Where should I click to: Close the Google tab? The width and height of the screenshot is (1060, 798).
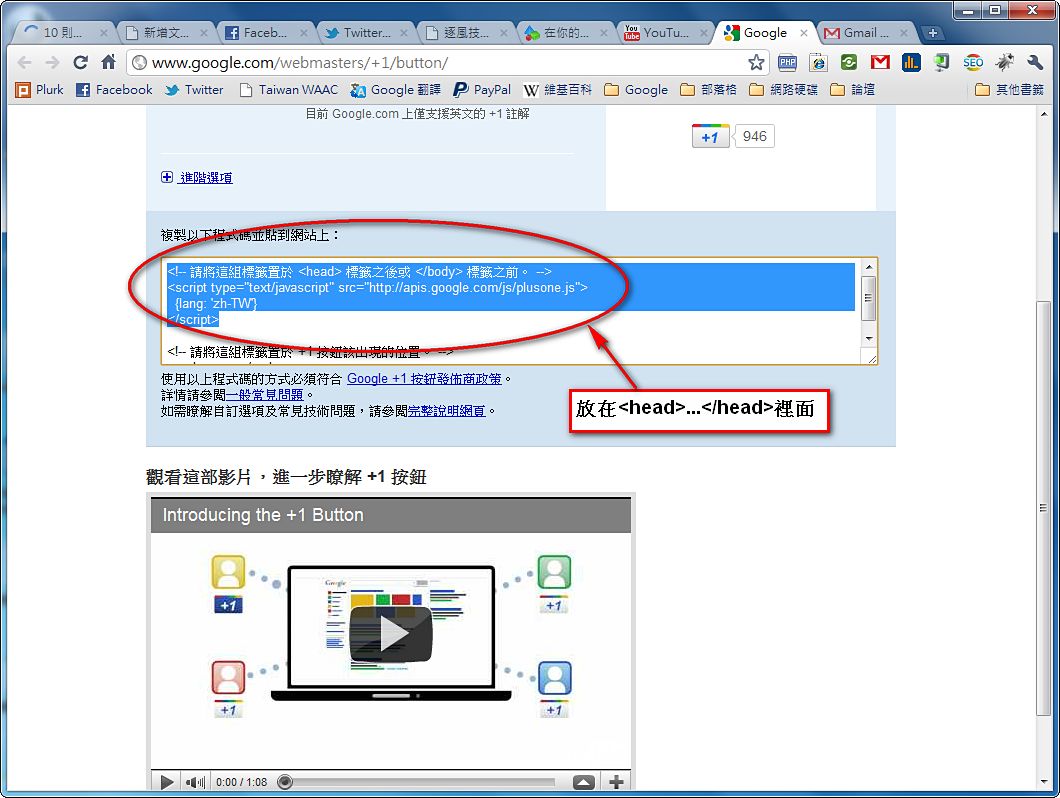(803, 32)
